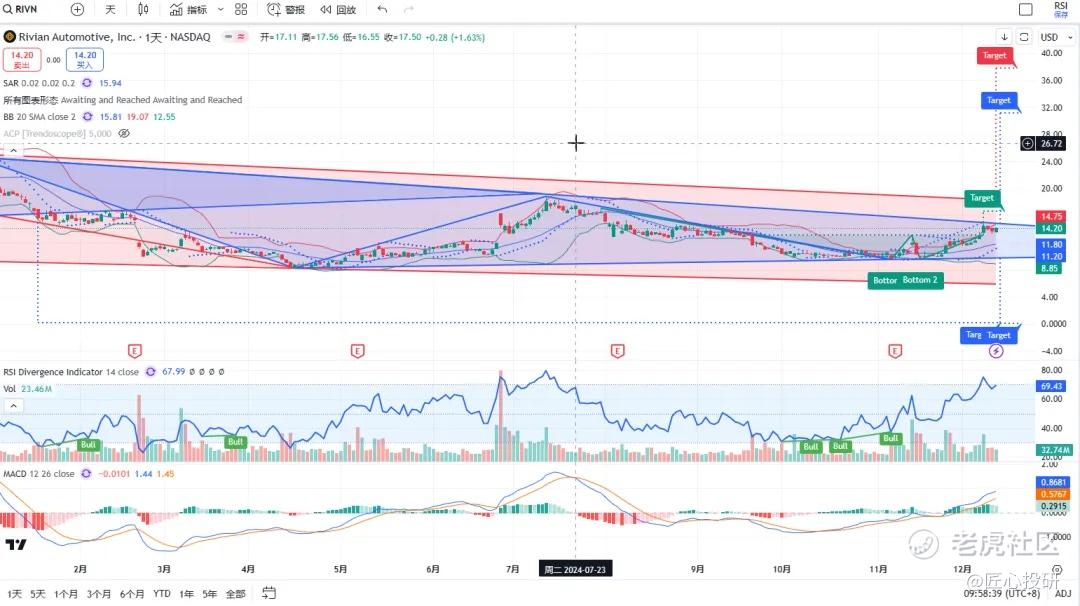Set the range to 1天
Screen dimensions: 1080x606
click(15, 594)
